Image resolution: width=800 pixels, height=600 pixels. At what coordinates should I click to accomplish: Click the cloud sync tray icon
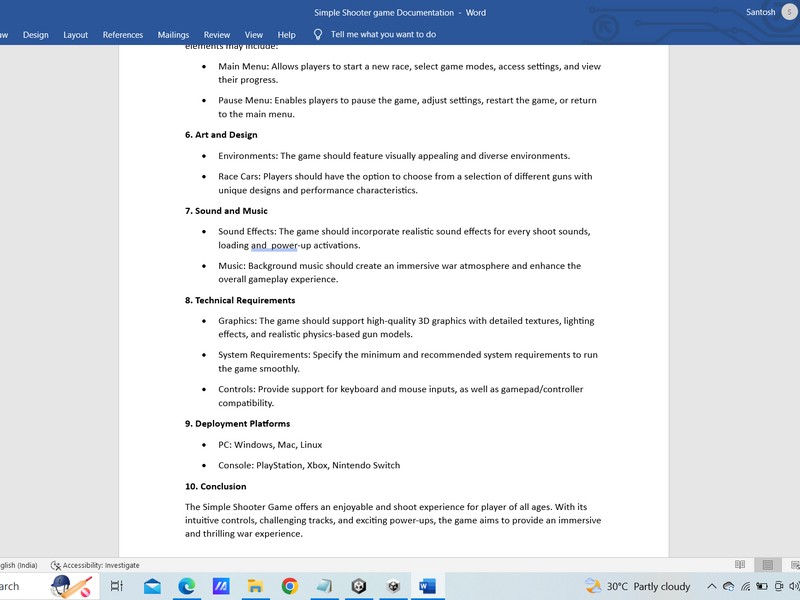pos(729,586)
